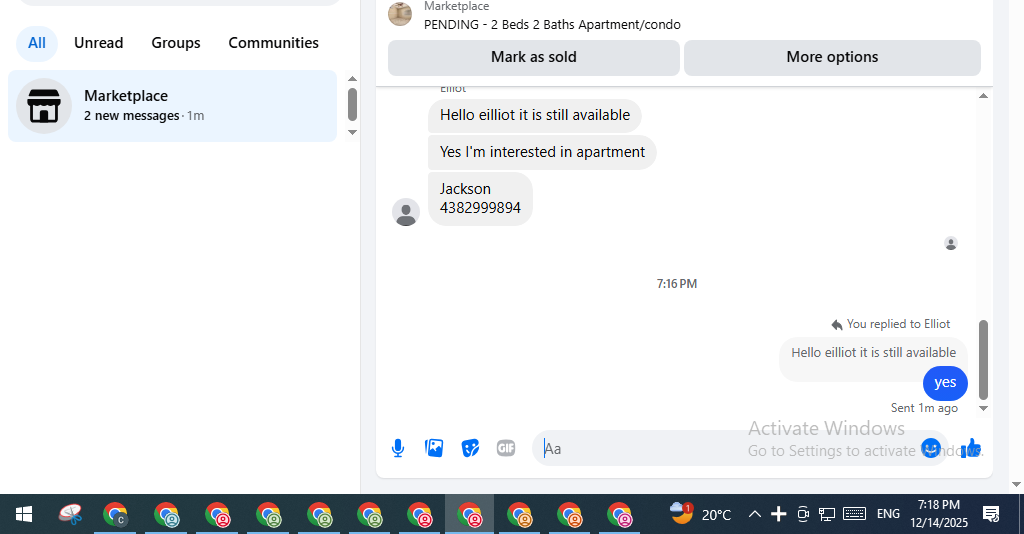The image size is (1024, 534).
Task: Open the emoji picker in message field
Action: click(931, 448)
